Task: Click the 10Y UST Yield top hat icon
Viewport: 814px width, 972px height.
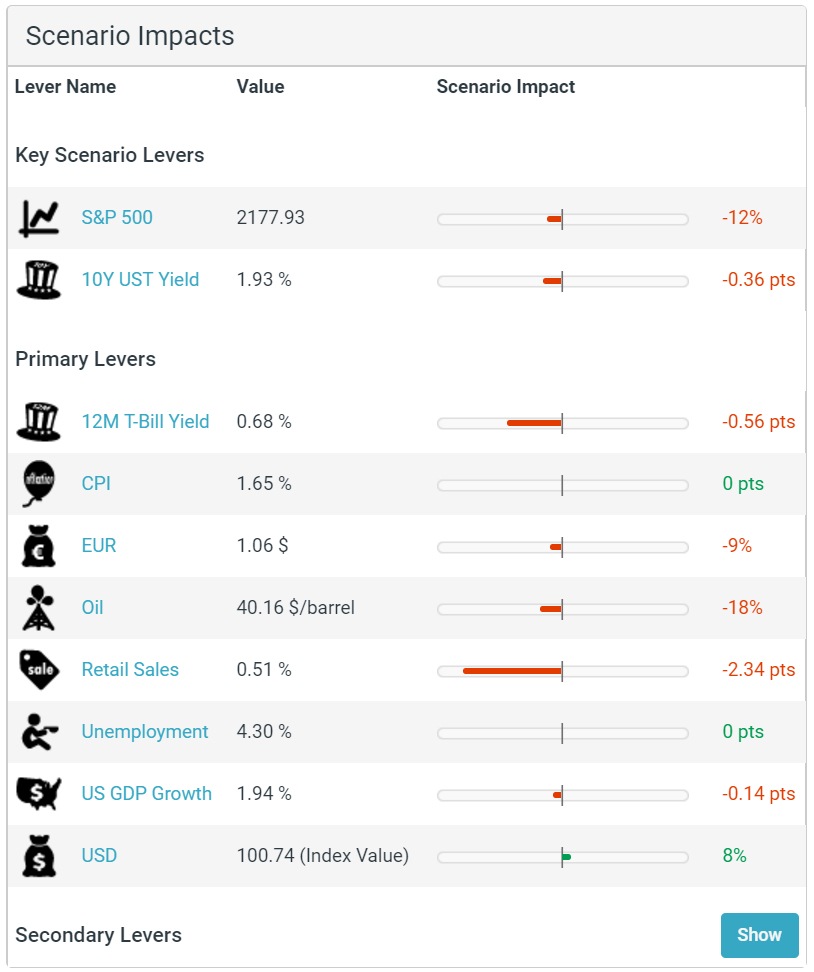Action: (39, 280)
